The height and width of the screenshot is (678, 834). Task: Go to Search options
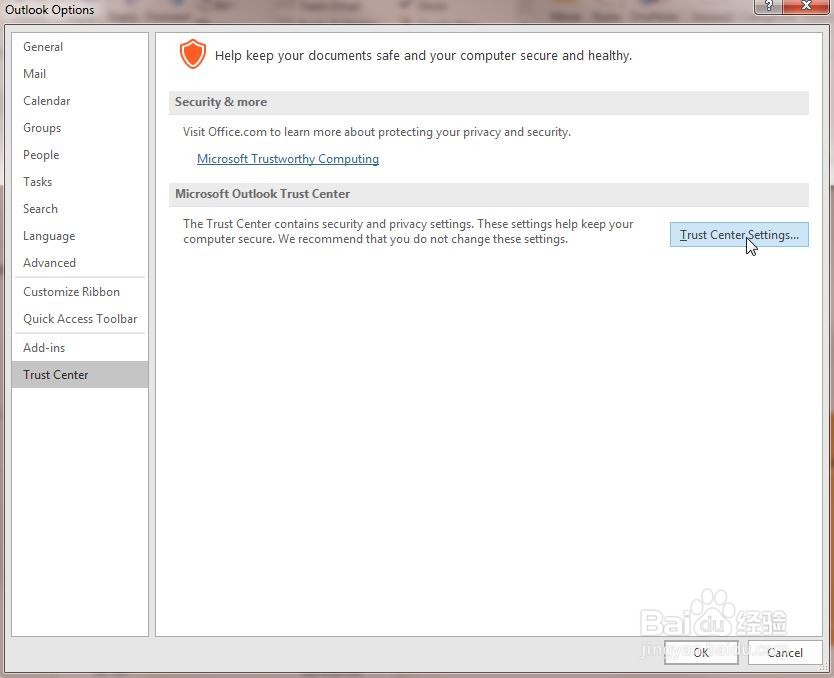tap(80, 209)
